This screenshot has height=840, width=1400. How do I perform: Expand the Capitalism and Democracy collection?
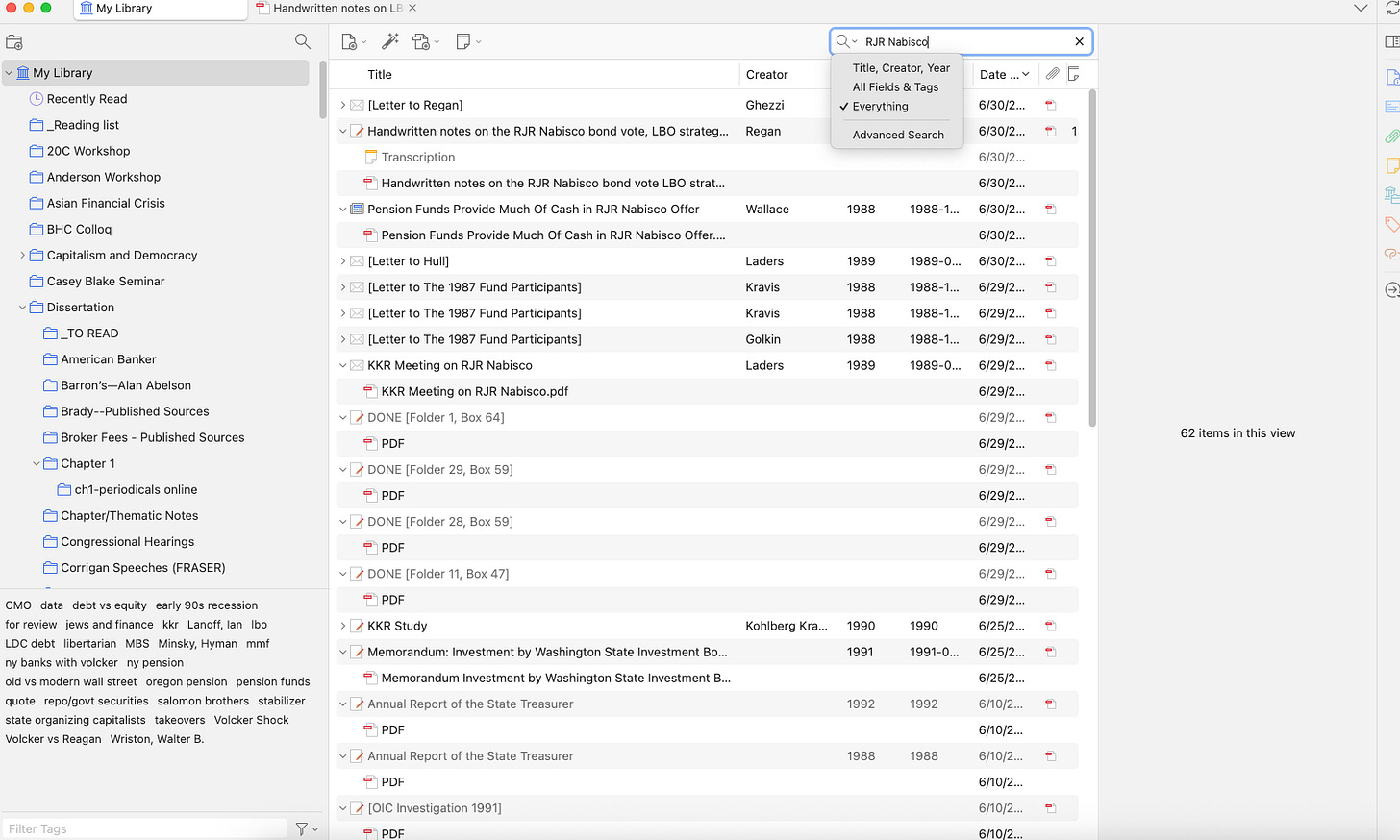22,256
